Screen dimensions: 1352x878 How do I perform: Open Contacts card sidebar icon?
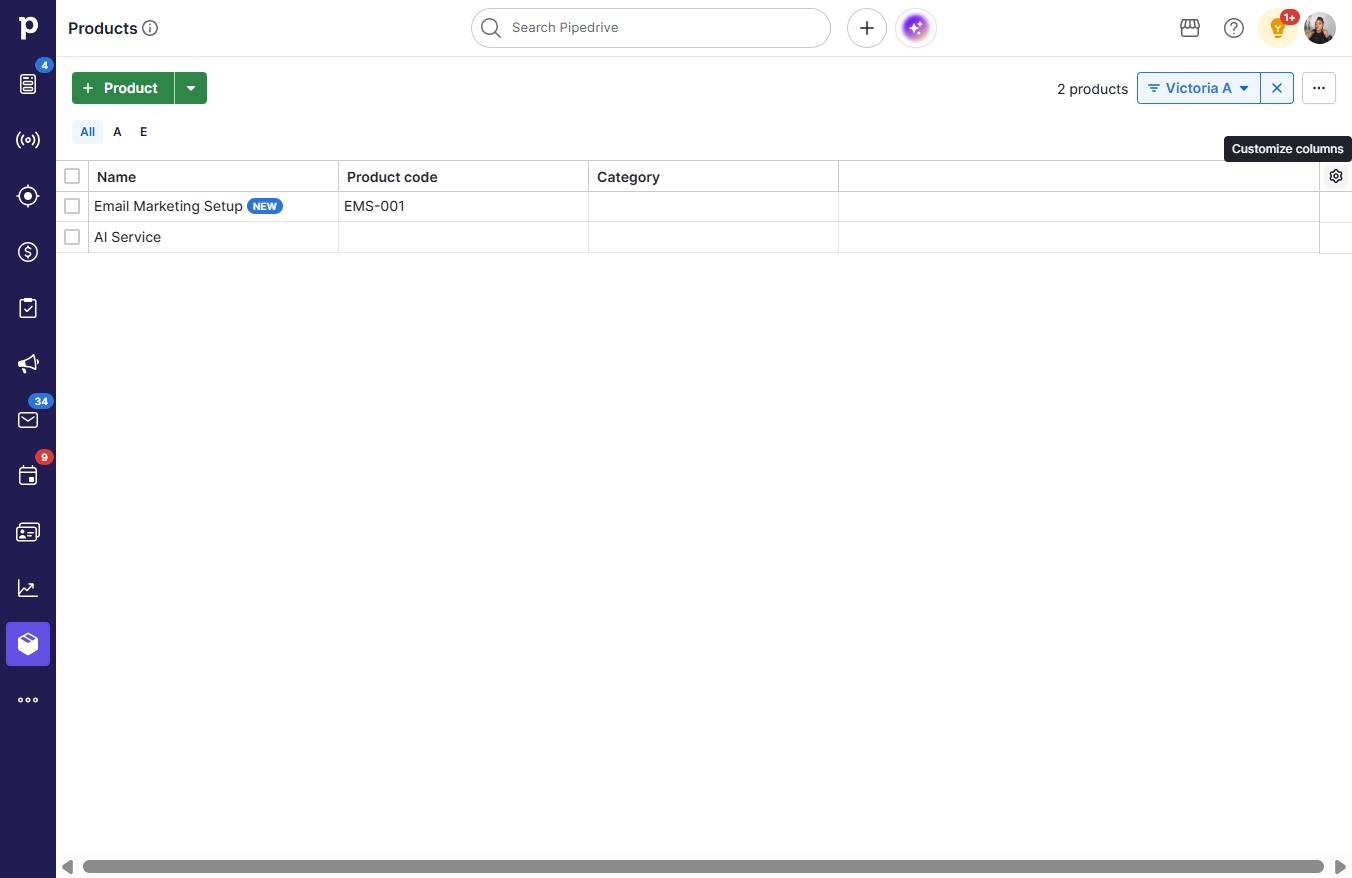28,532
